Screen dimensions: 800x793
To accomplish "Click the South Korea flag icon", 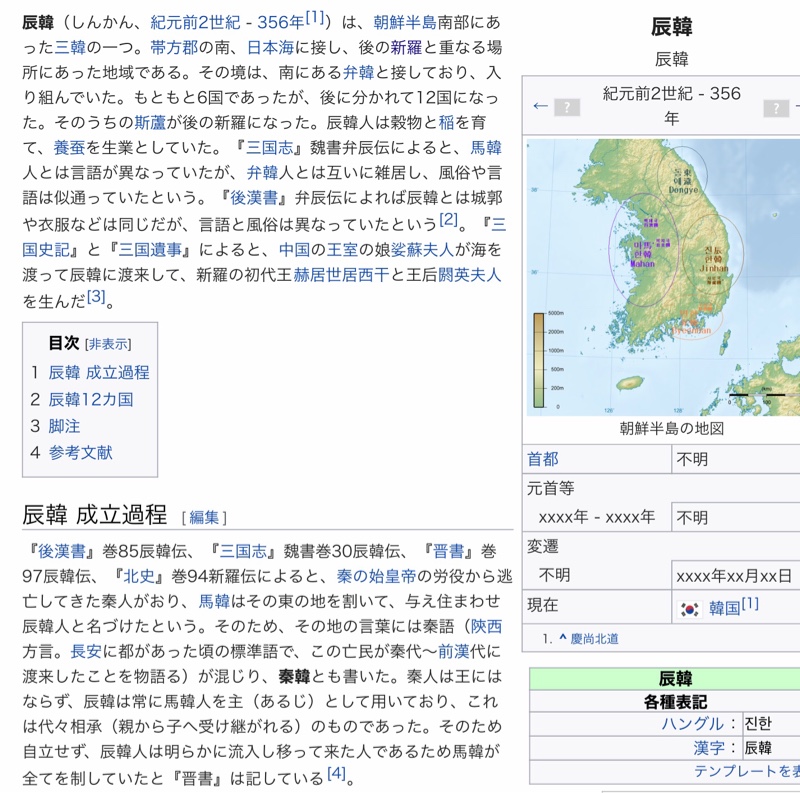I will click(689, 609).
